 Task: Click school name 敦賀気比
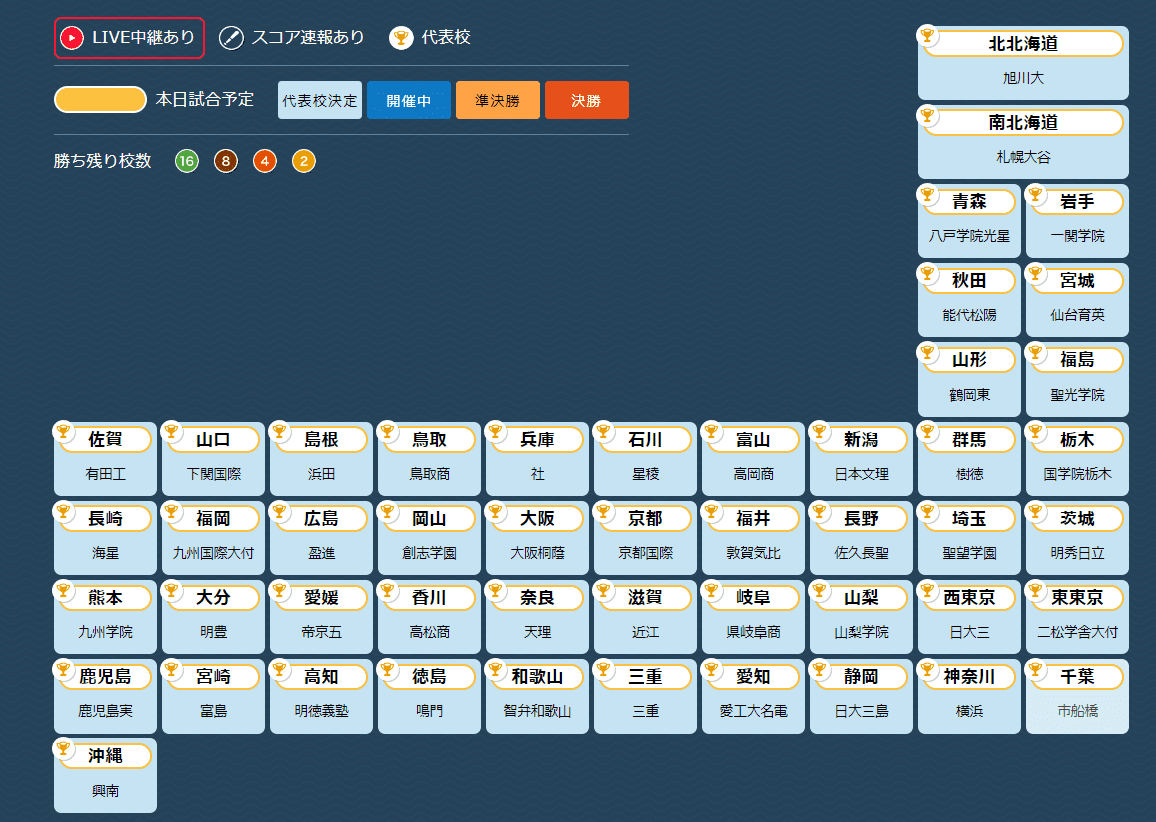(753, 553)
